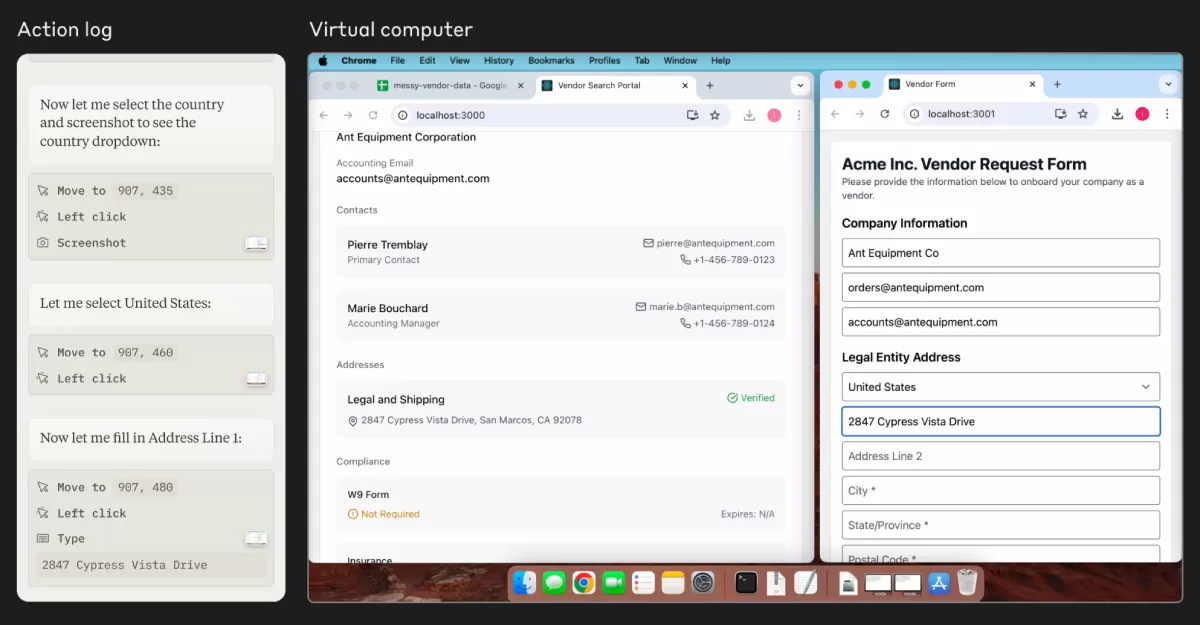Click the Expires: N/A text

[748, 514]
